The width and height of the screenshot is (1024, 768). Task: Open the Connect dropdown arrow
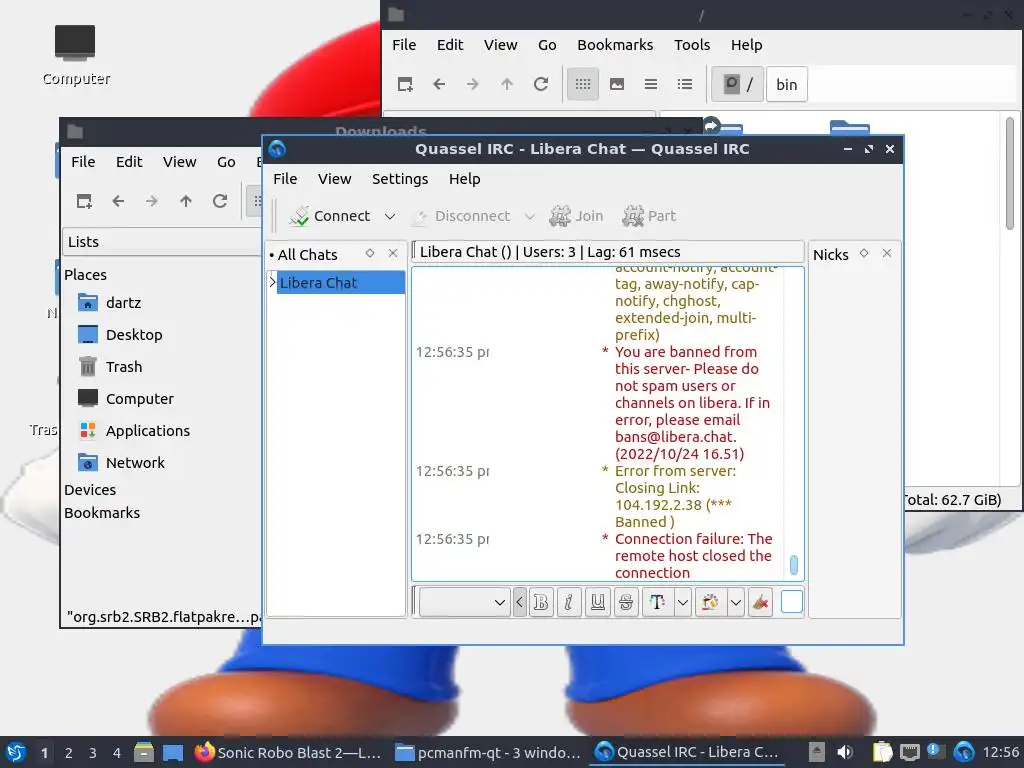pos(390,216)
